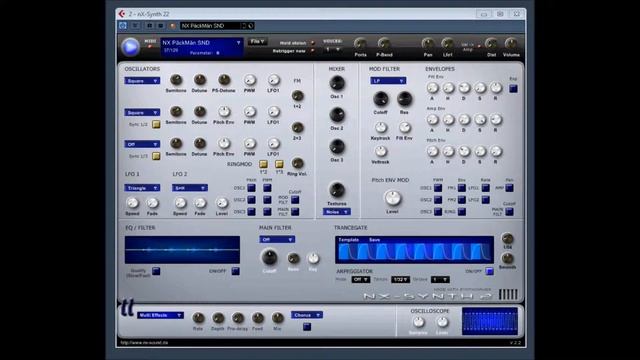Click the Dist knob in top bar
Viewport: 640px width, 360px height.
click(491, 43)
